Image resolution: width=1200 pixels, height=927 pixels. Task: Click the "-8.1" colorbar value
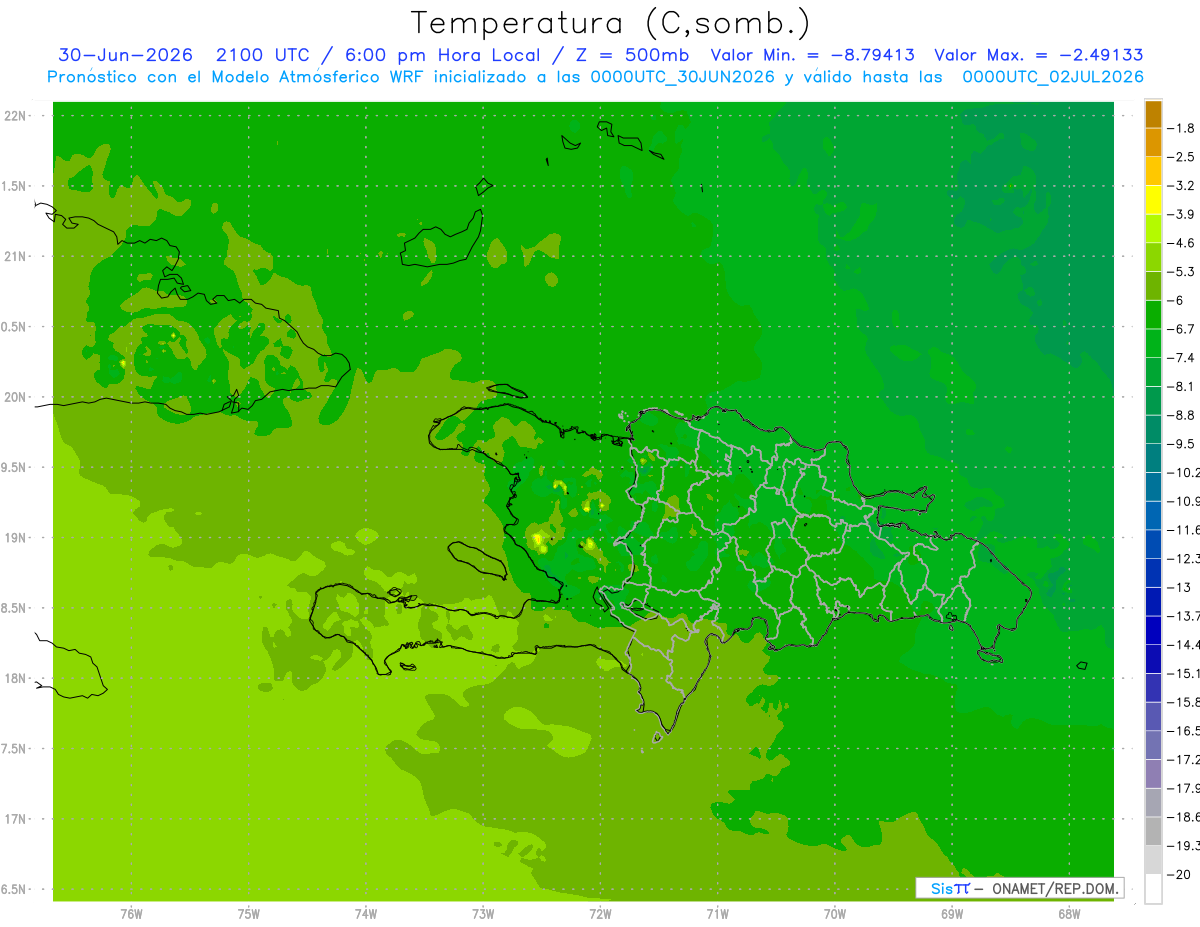coord(1181,387)
